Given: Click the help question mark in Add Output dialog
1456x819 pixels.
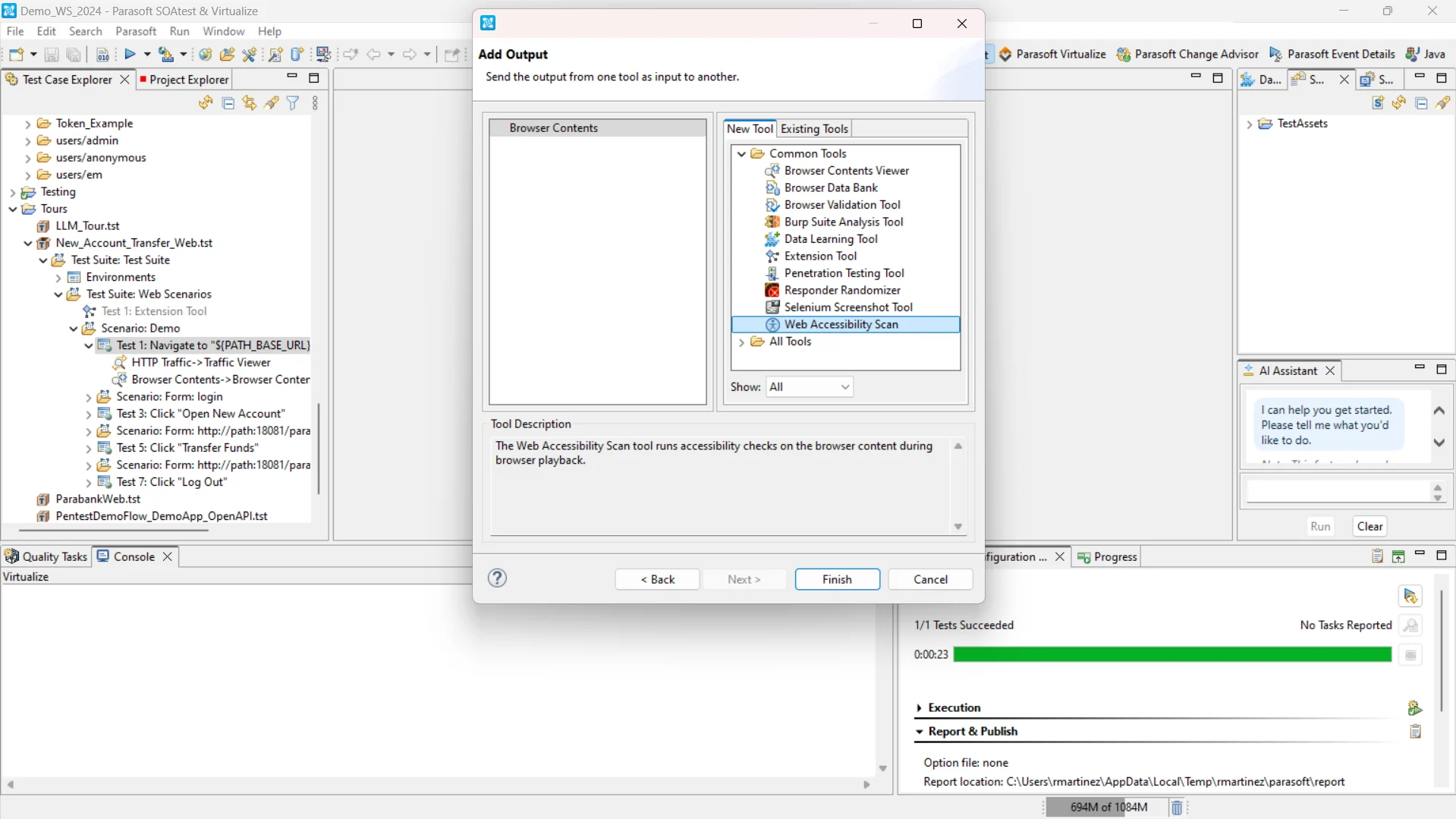Looking at the screenshot, I should coord(497,578).
